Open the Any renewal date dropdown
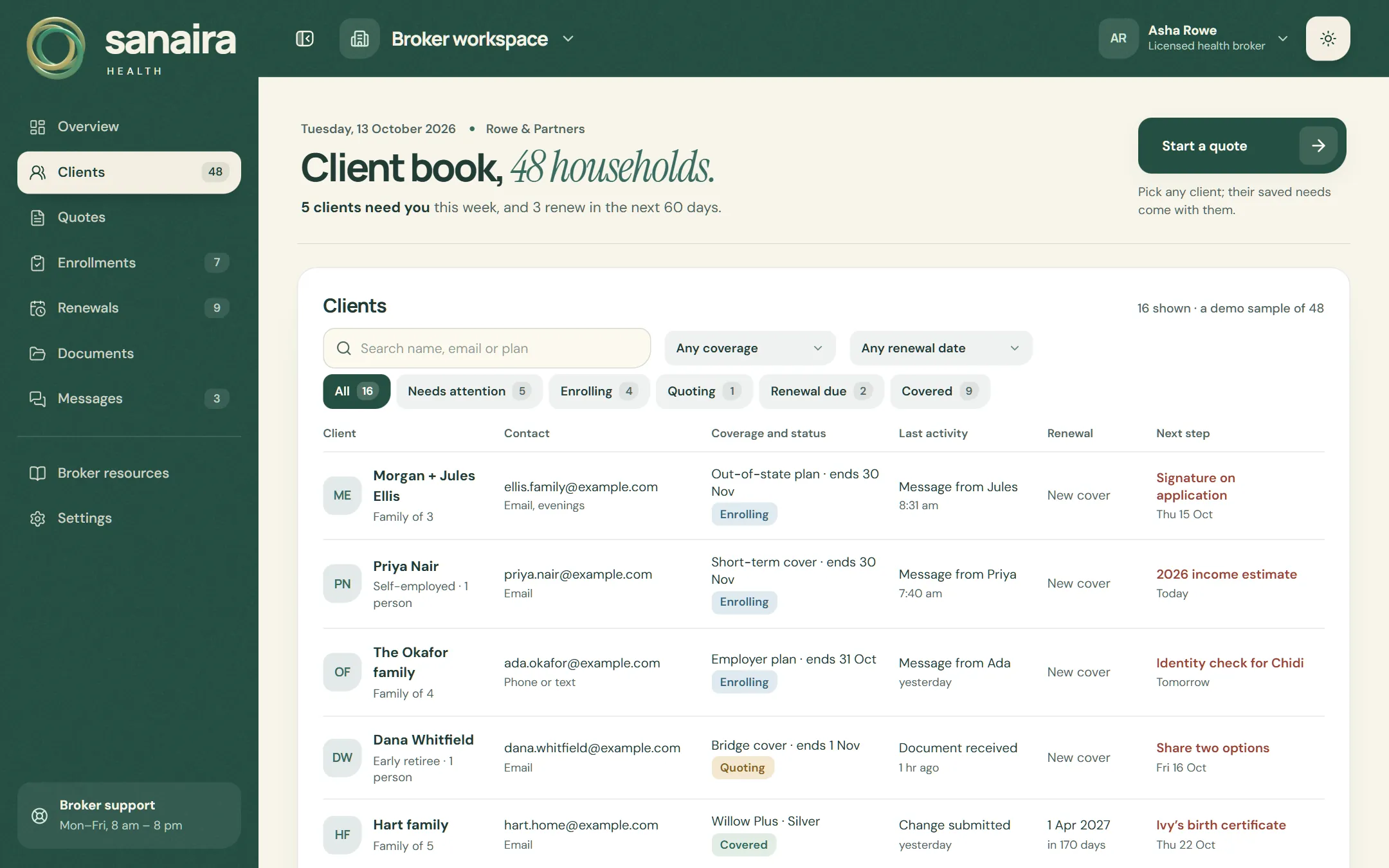Screen dimensions: 1389x868 click(x=941, y=348)
